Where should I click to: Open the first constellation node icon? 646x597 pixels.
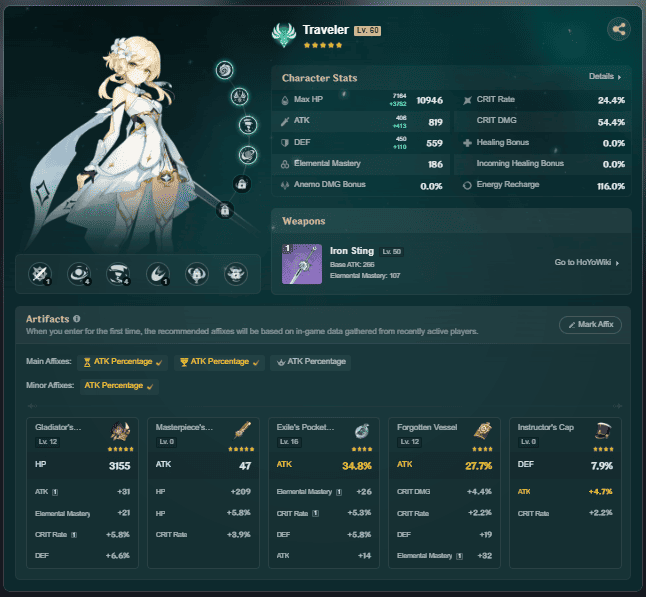point(225,70)
